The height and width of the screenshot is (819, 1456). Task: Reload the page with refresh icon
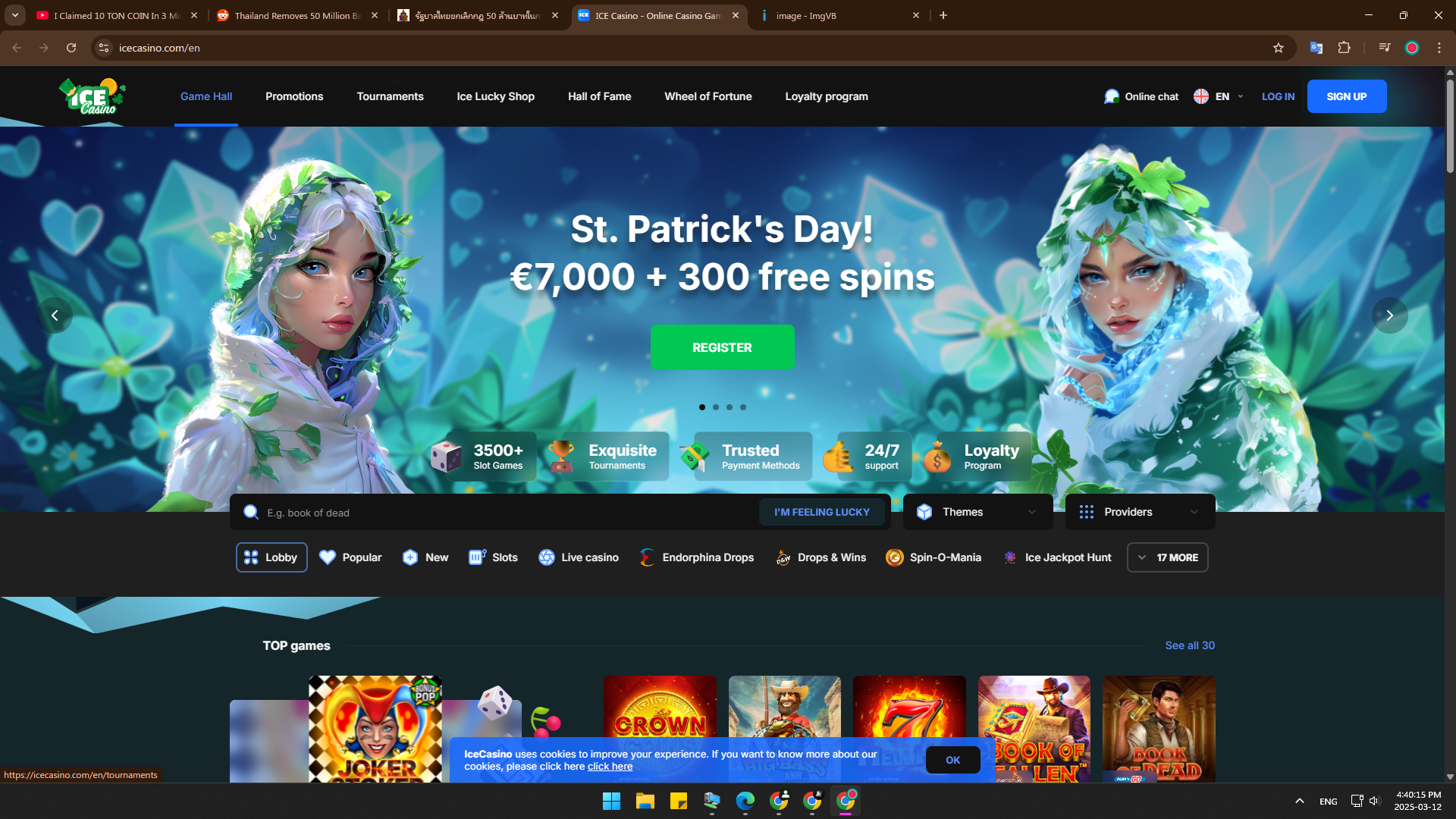click(71, 48)
